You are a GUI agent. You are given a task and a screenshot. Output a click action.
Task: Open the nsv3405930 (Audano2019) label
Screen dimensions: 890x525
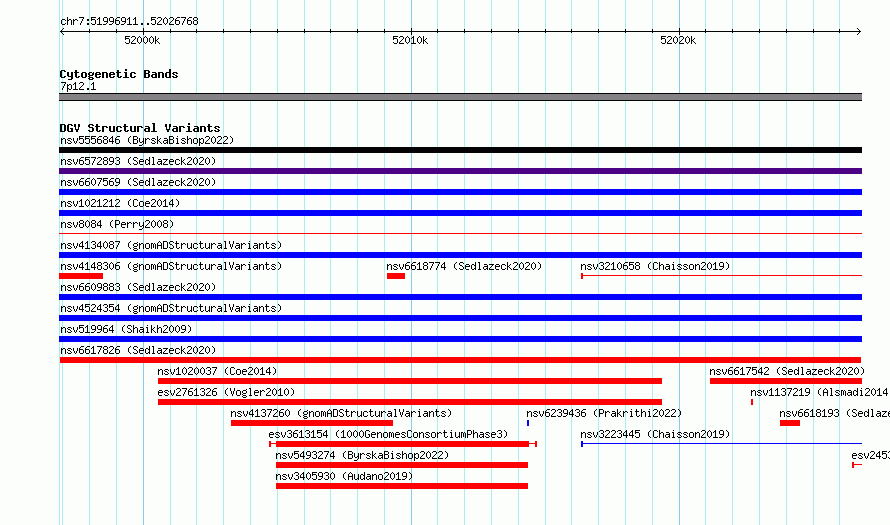(344, 476)
